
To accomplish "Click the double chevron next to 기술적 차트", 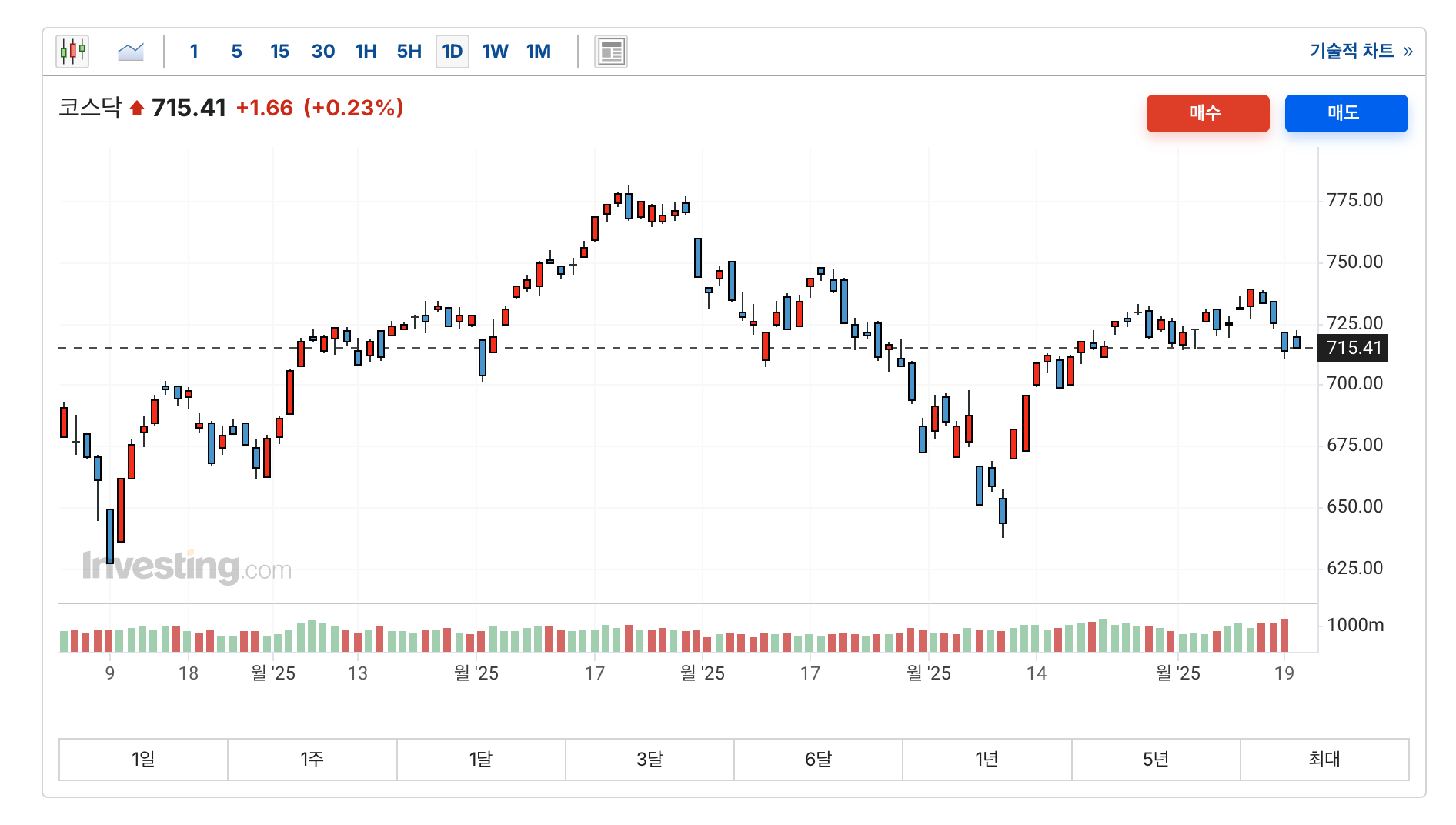I will coord(1408,52).
